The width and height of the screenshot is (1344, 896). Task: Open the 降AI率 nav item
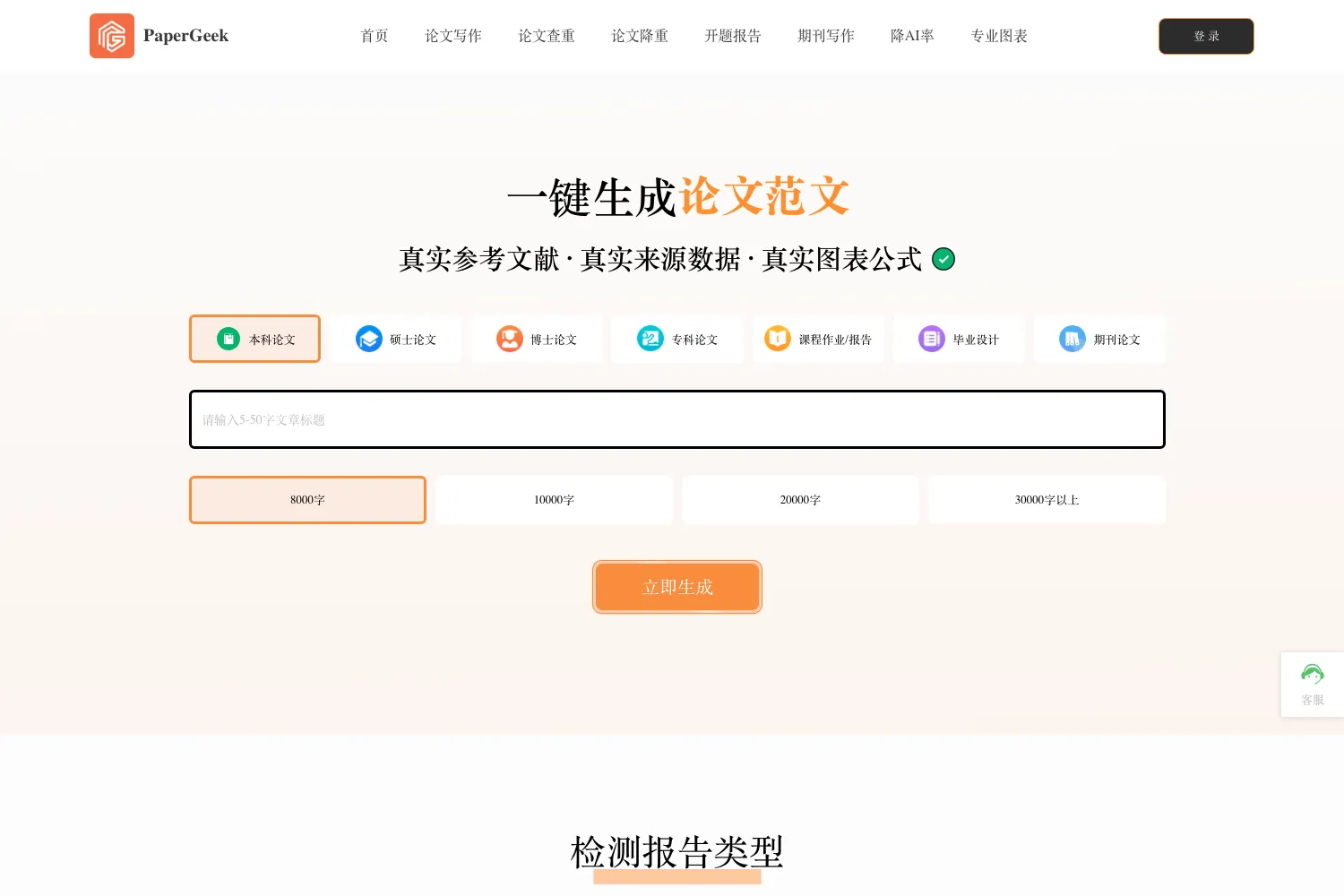912,36
